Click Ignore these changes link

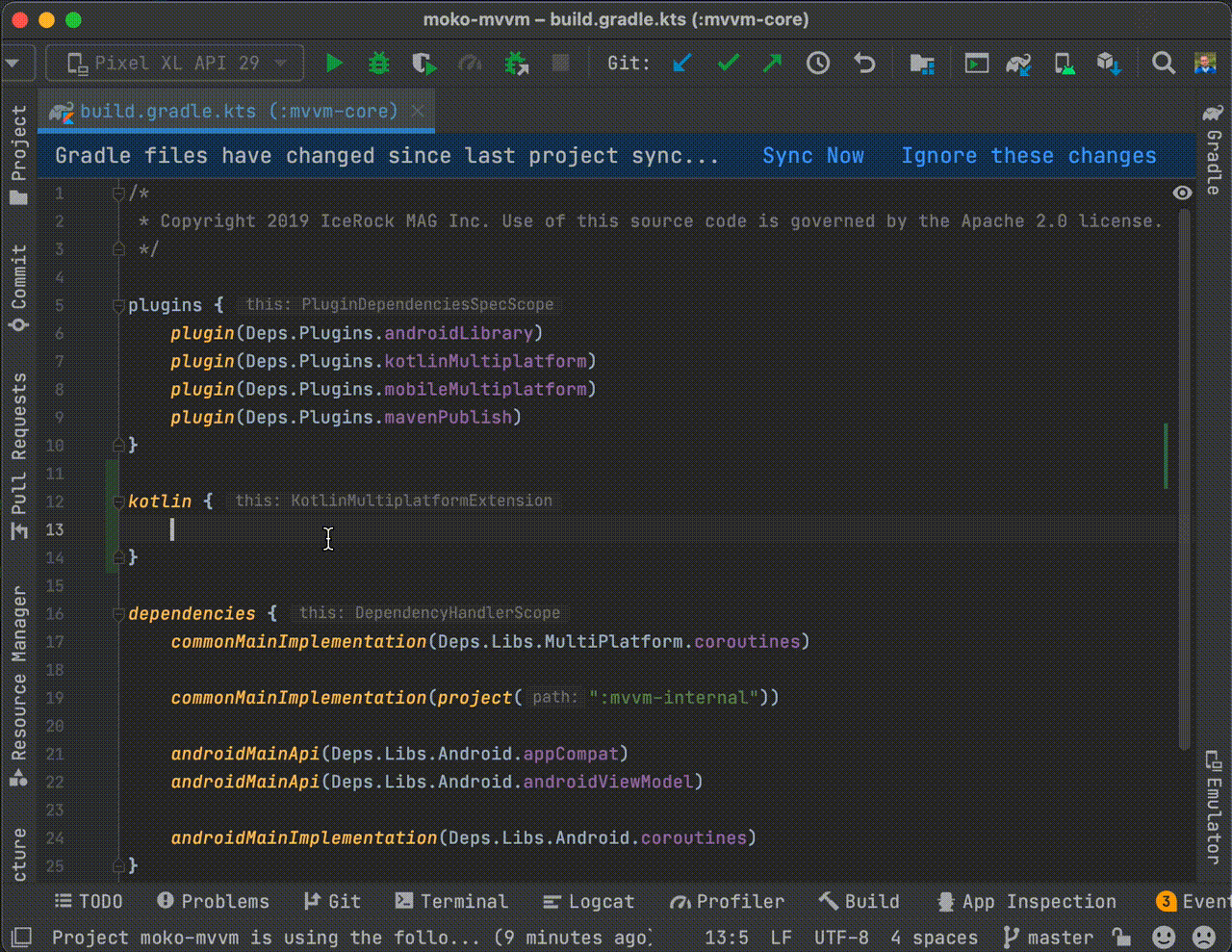tap(1028, 156)
